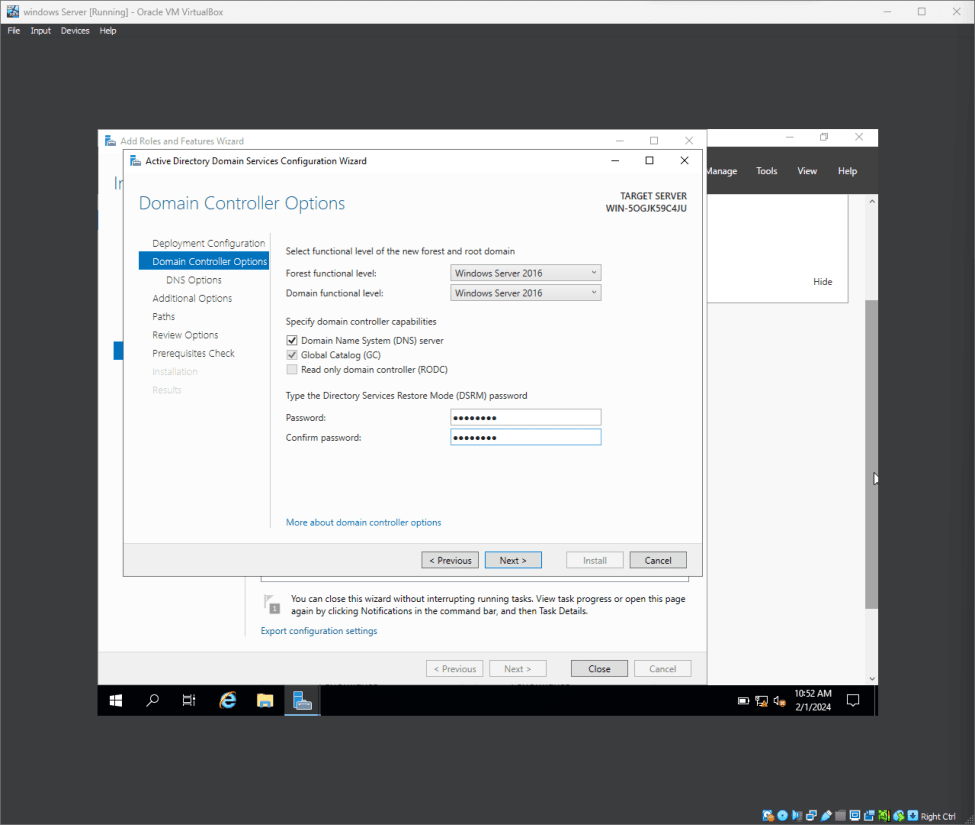The width and height of the screenshot is (975, 825).
Task: Open Forest functional level dropdown
Action: pos(525,273)
